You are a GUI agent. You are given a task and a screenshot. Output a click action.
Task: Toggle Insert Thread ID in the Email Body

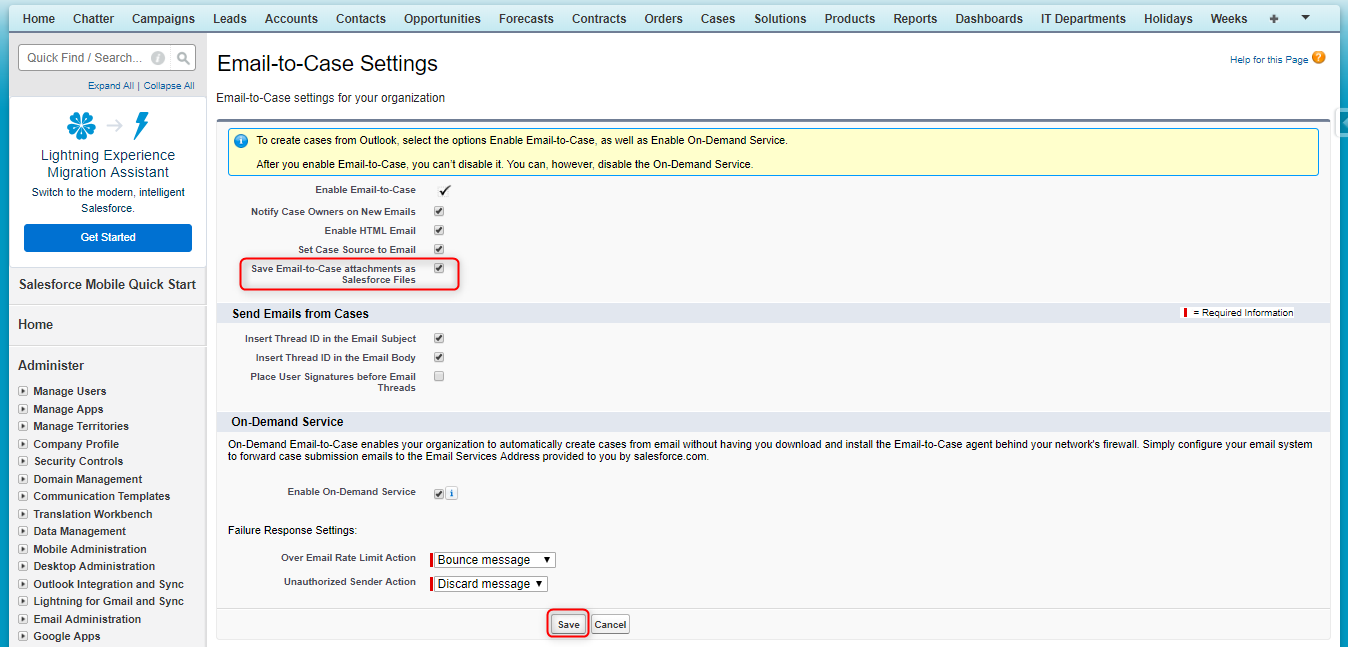pyautogui.click(x=439, y=357)
